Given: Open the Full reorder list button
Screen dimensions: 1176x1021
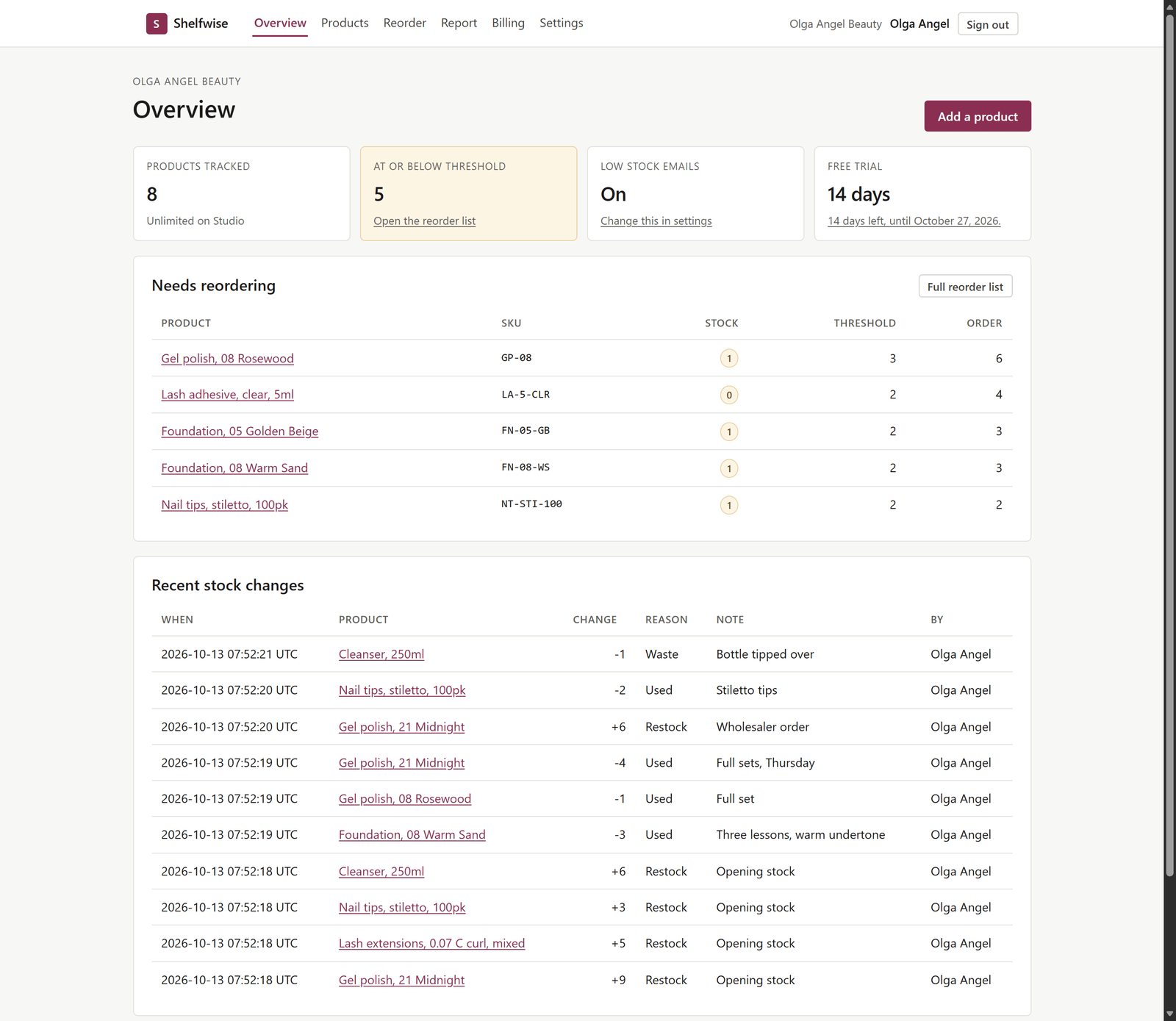Looking at the screenshot, I should pos(965,287).
